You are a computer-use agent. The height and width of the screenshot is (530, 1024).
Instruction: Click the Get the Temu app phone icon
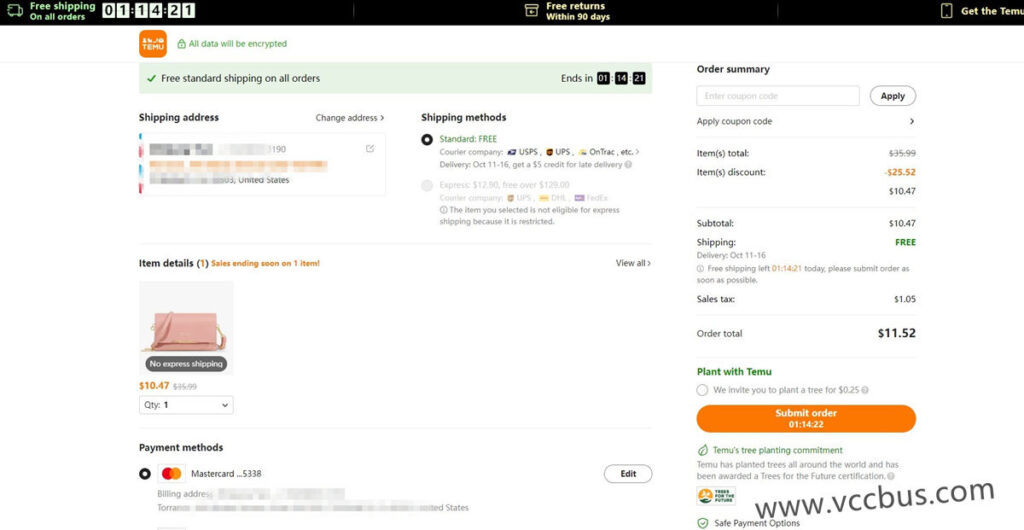coord(946,11)
